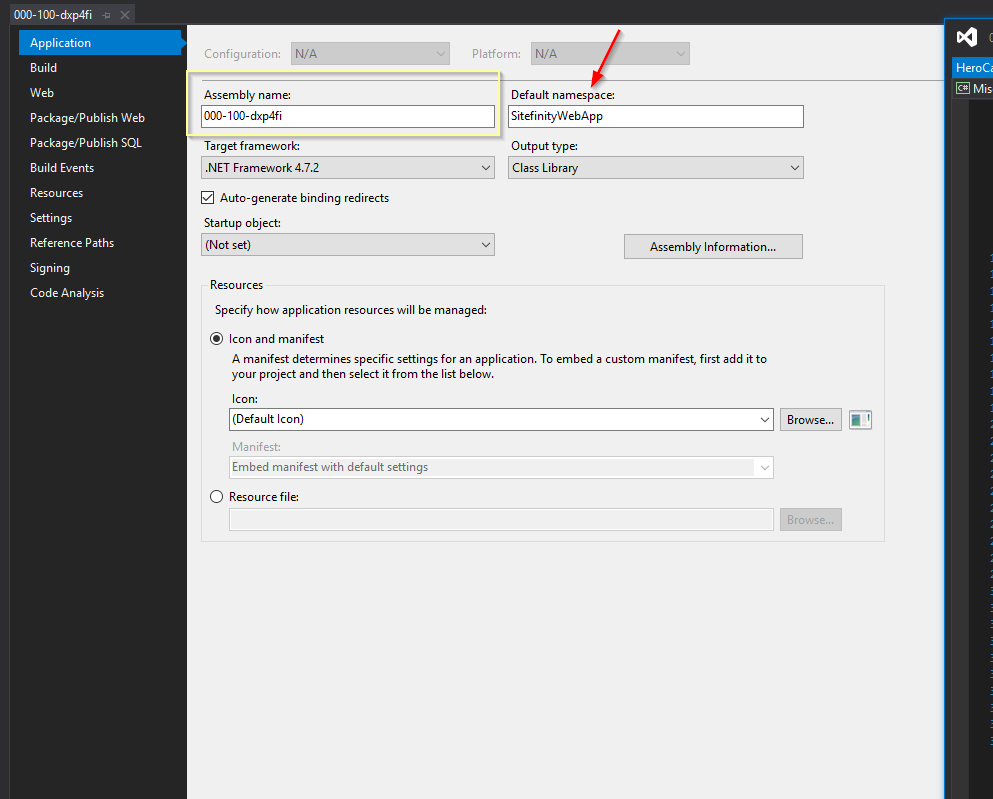Switch to the Build settings page
This screenshot has width=993, height=799.
43,67
